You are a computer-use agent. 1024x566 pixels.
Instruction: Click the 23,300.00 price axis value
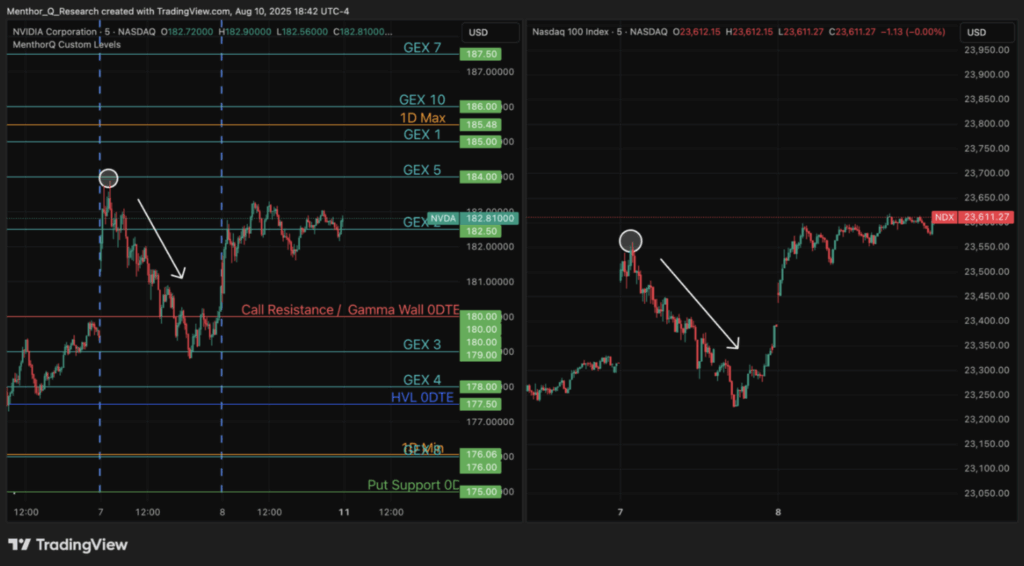987,370
